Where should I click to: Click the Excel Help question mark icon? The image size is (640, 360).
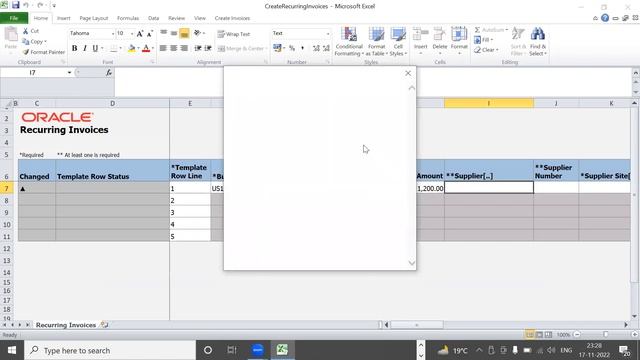point(605,18)
